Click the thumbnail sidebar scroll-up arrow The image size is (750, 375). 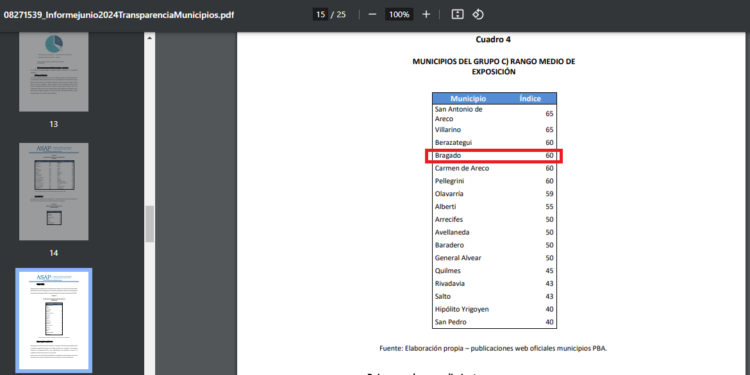click(x=149, y=38)
